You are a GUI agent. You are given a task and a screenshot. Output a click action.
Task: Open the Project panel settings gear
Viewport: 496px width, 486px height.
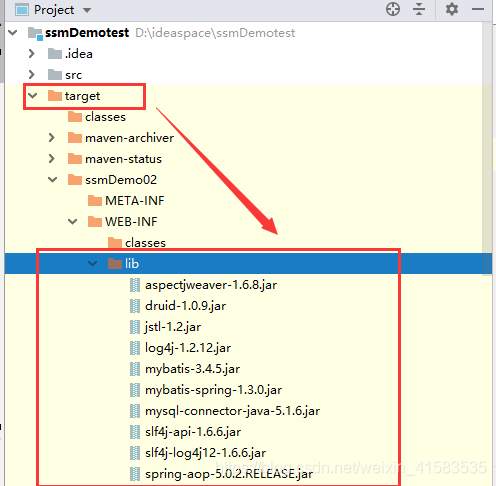point(452,9)
